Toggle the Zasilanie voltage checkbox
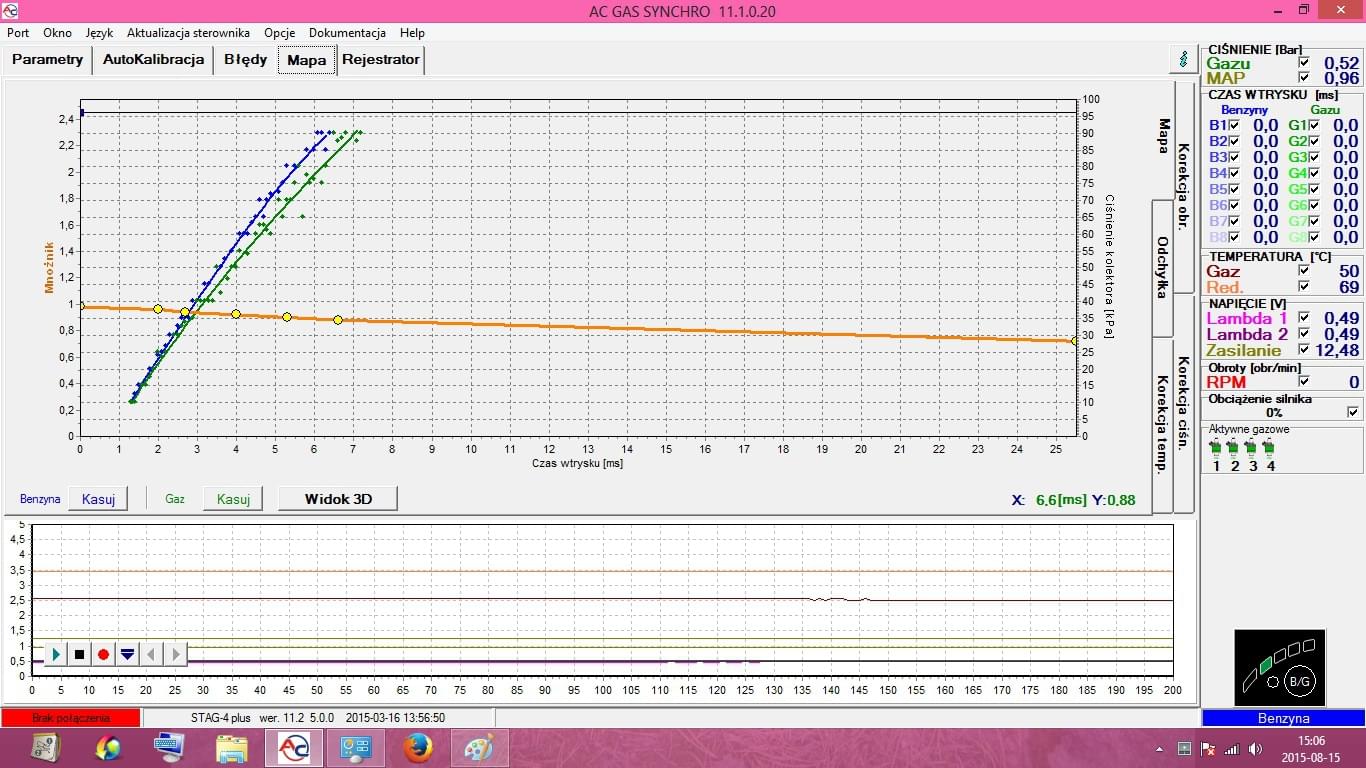The image size is (1366, 768). coord(1303,350)
